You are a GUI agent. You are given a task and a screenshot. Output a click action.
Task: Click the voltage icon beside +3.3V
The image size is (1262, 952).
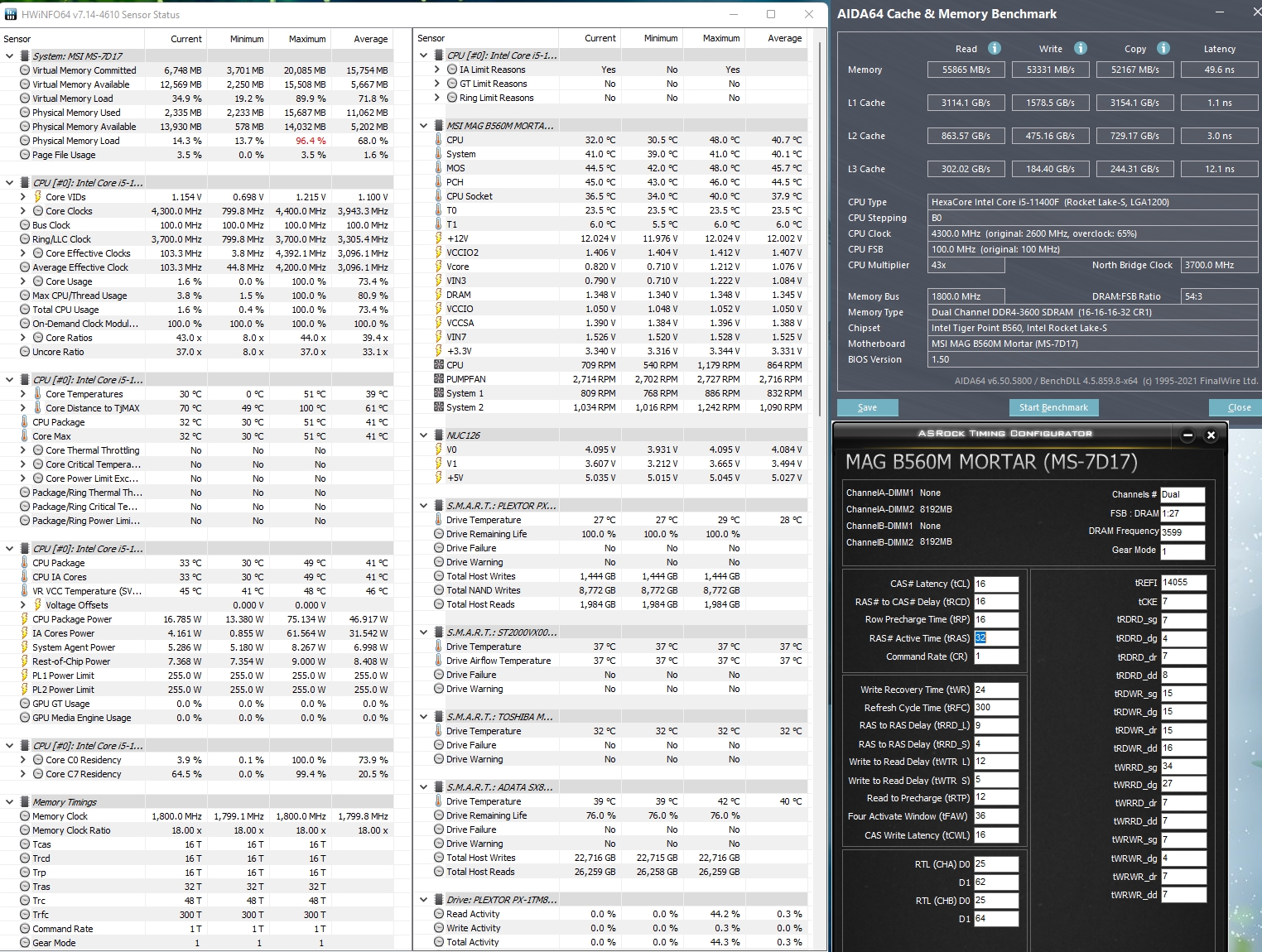pos(439,351)
